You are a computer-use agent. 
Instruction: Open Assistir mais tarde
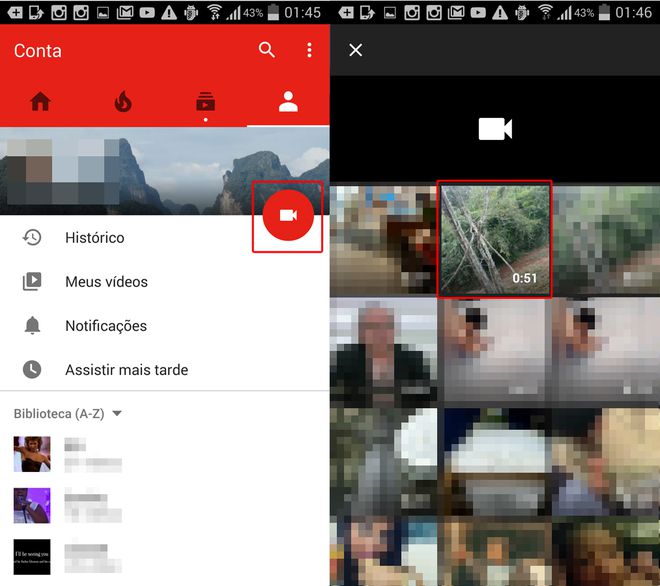coord(165,370)
